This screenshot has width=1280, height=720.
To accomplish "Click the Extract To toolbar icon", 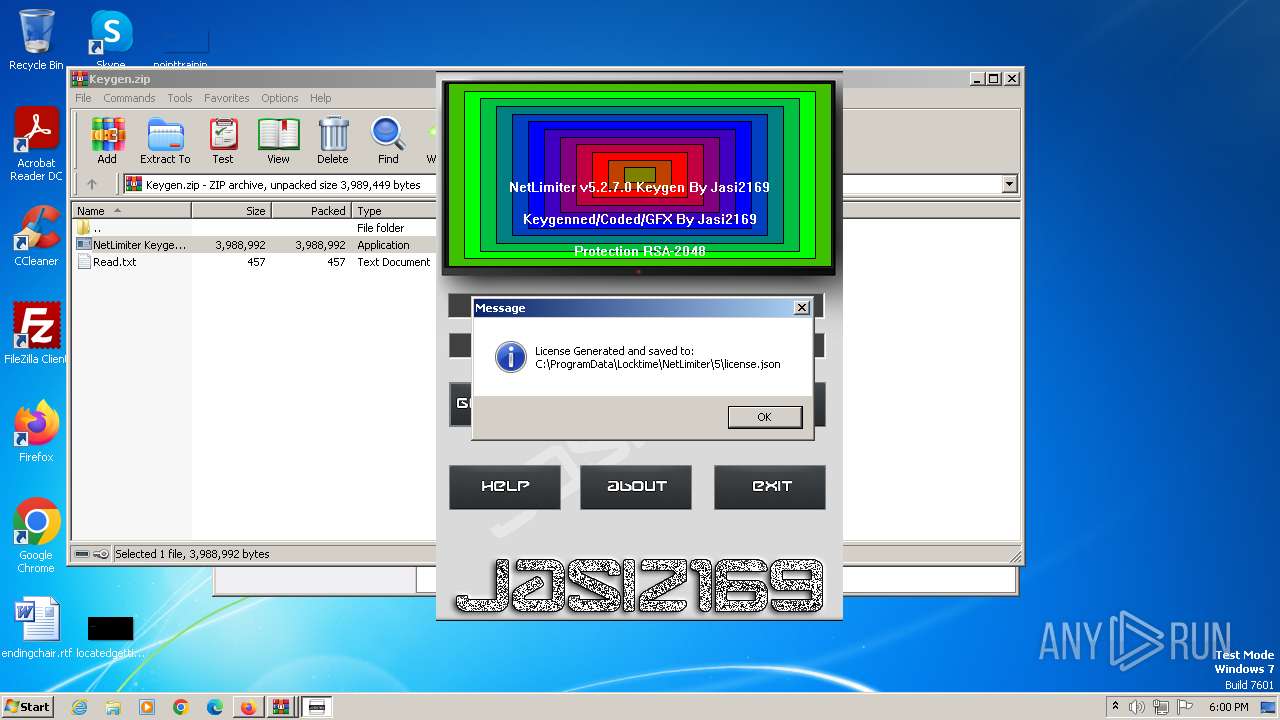I will (165, 141).
